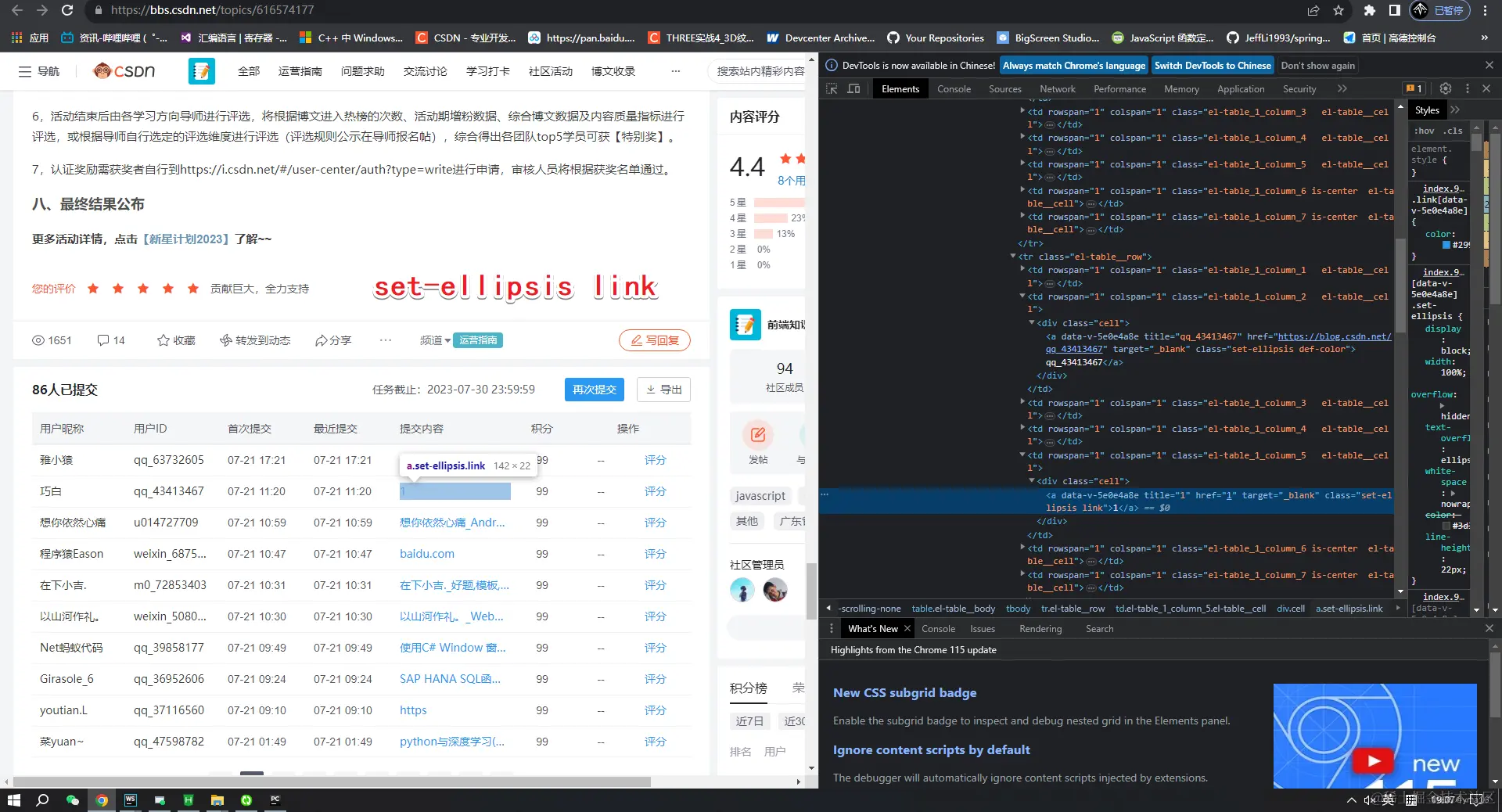Switch to the Console tab in DevTools
The height and width of the screenshot is (812, 1502).
point(953,88)
